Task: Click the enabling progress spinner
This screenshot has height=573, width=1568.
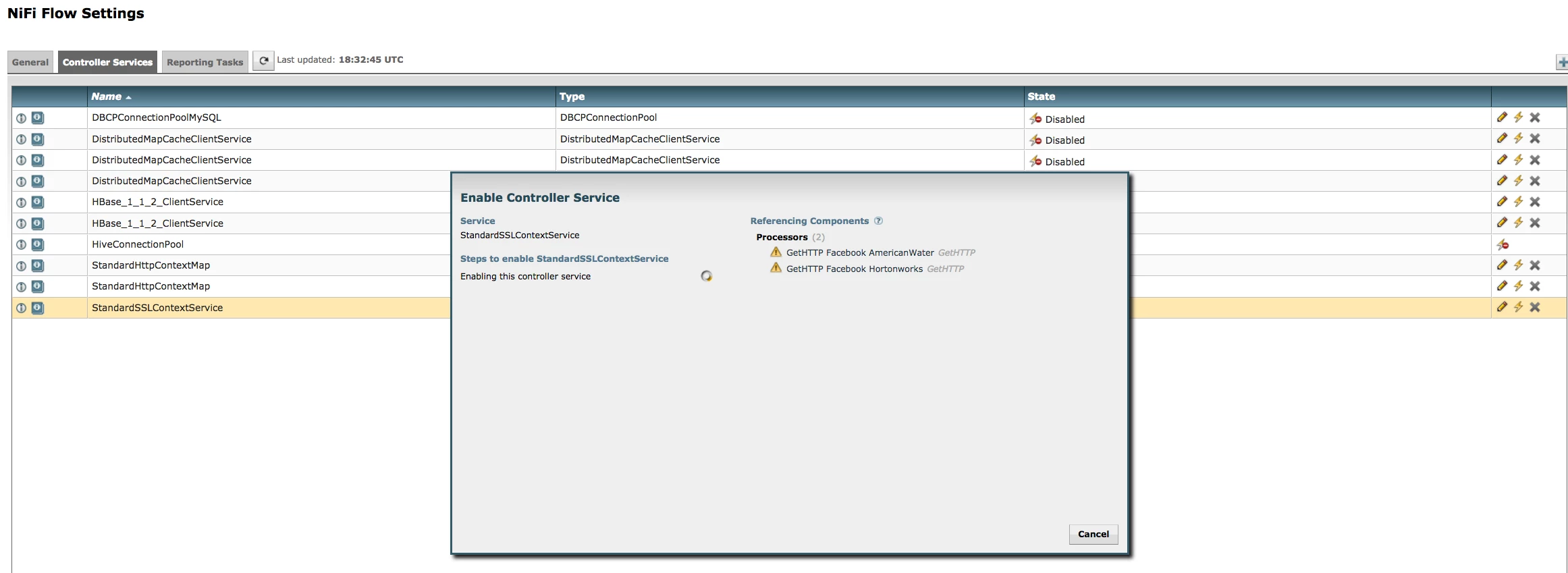Action: coord(706,276)
